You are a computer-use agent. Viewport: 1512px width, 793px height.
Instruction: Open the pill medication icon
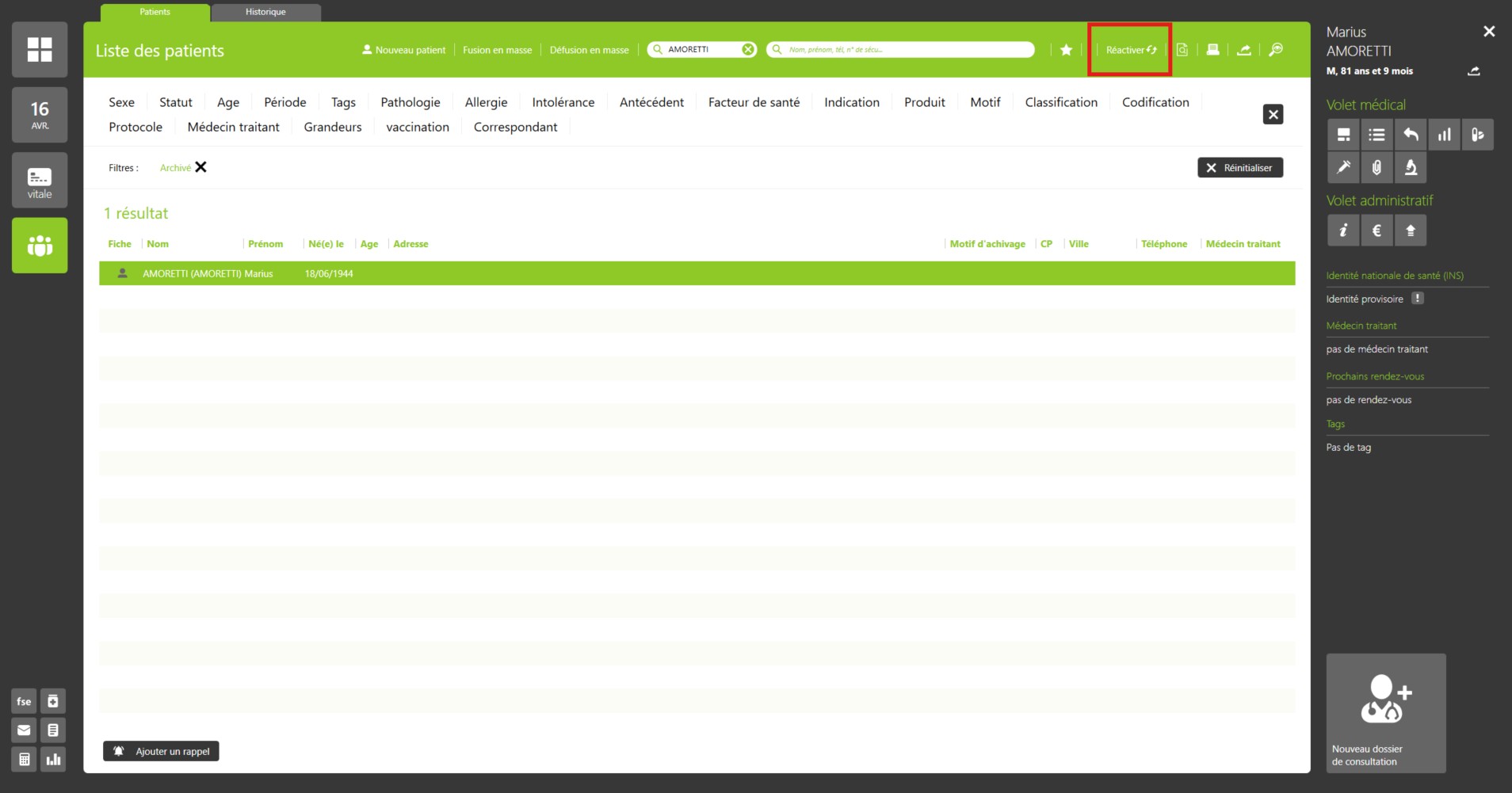1478,135
